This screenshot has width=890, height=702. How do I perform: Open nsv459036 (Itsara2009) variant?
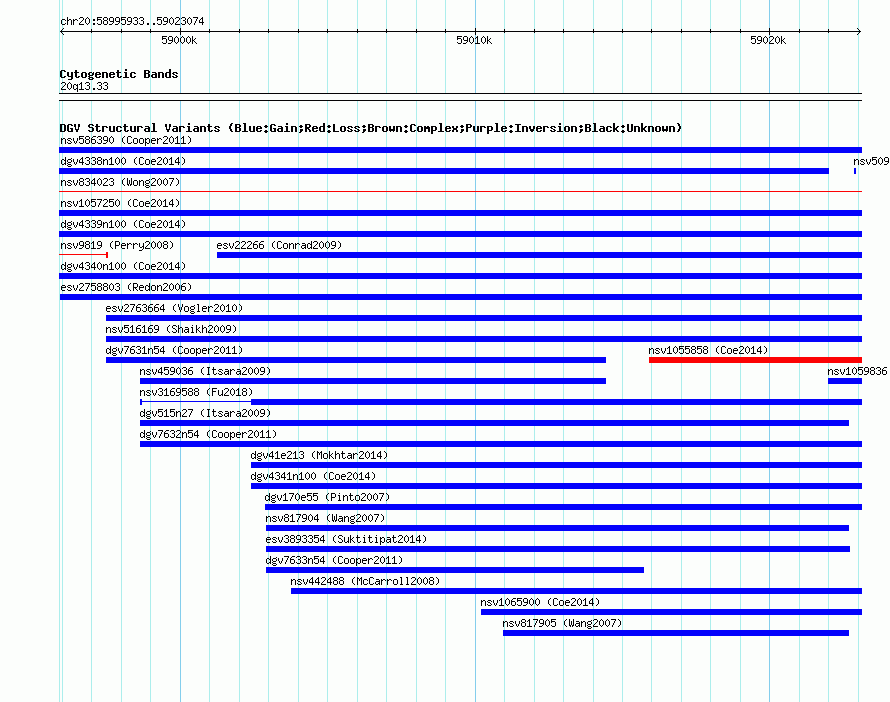pyautogui.click(x=205, y=371)
